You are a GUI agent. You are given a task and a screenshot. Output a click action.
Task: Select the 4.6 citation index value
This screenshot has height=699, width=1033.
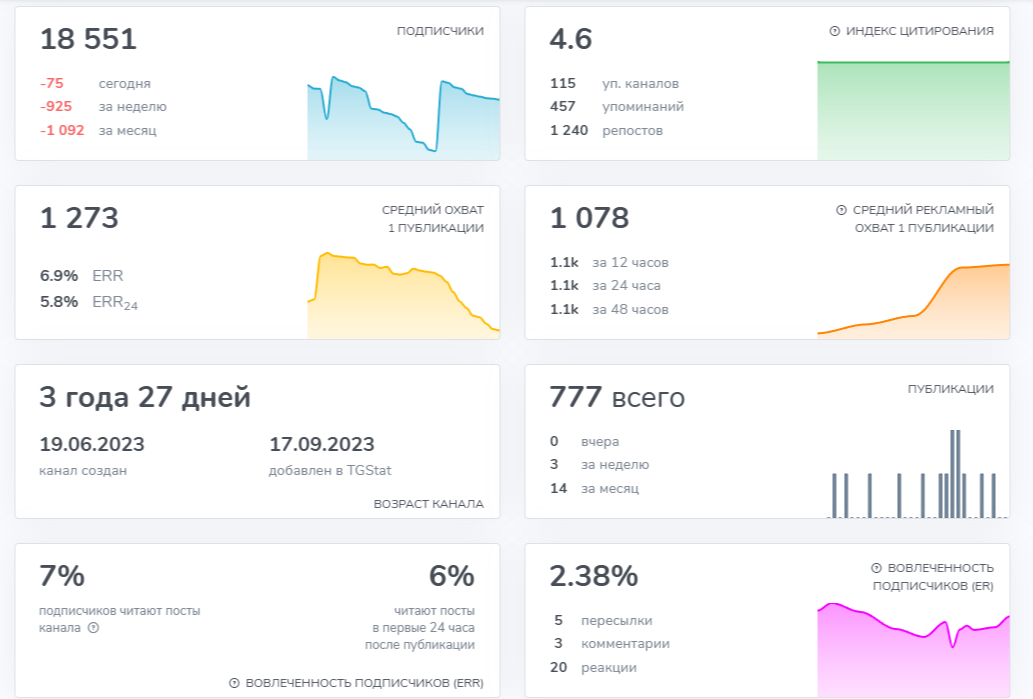pyautogui.click(x=571, y=39)
